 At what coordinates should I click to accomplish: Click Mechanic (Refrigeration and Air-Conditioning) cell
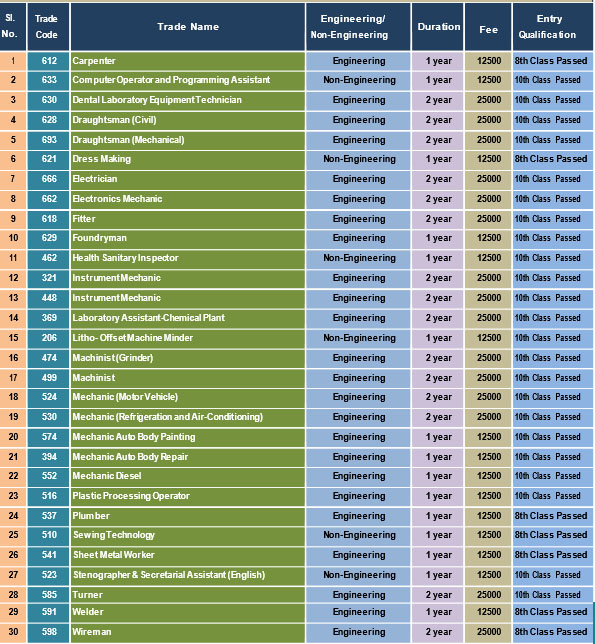(188, 417)
